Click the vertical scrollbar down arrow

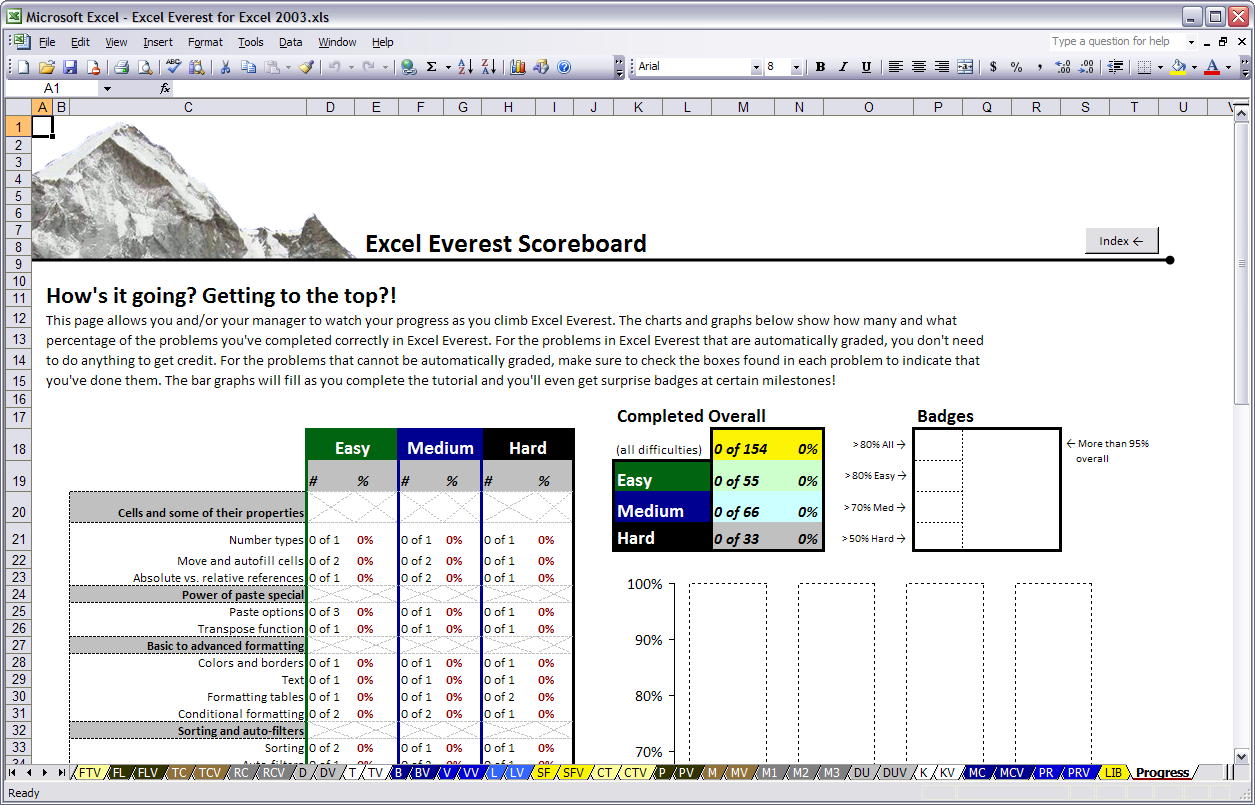1243,756
